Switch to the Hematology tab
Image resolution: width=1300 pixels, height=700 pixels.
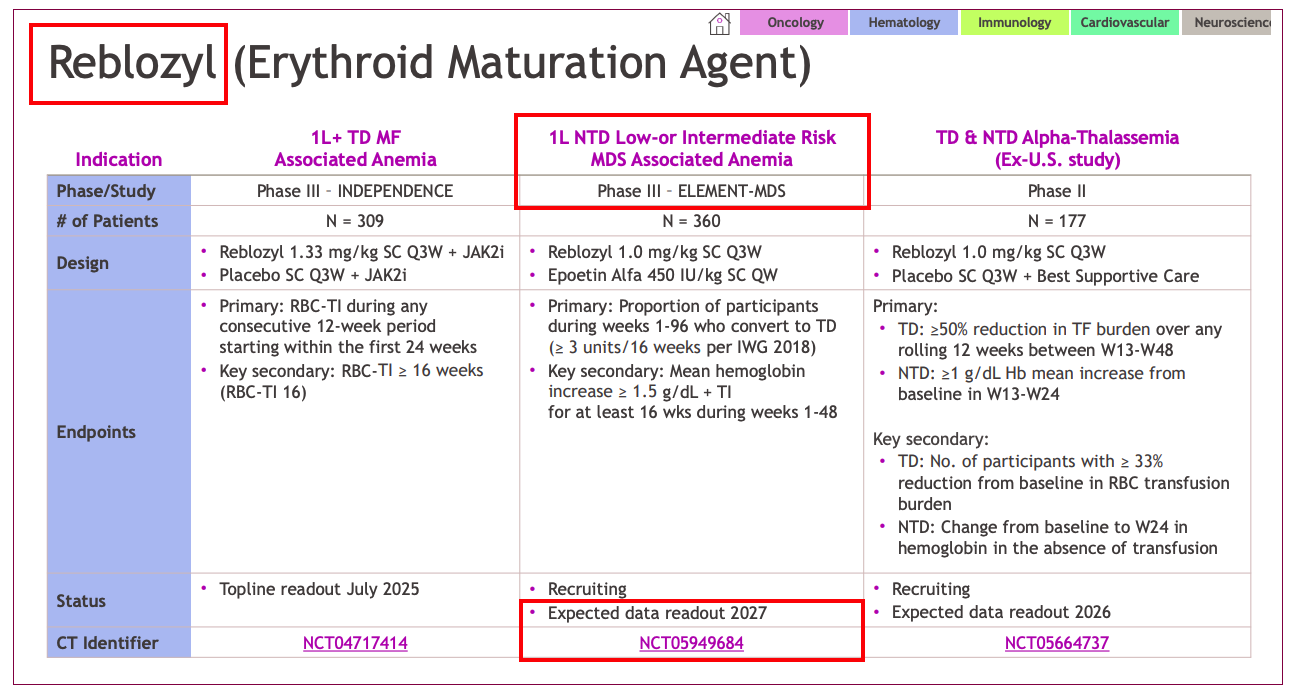[904, 23]
